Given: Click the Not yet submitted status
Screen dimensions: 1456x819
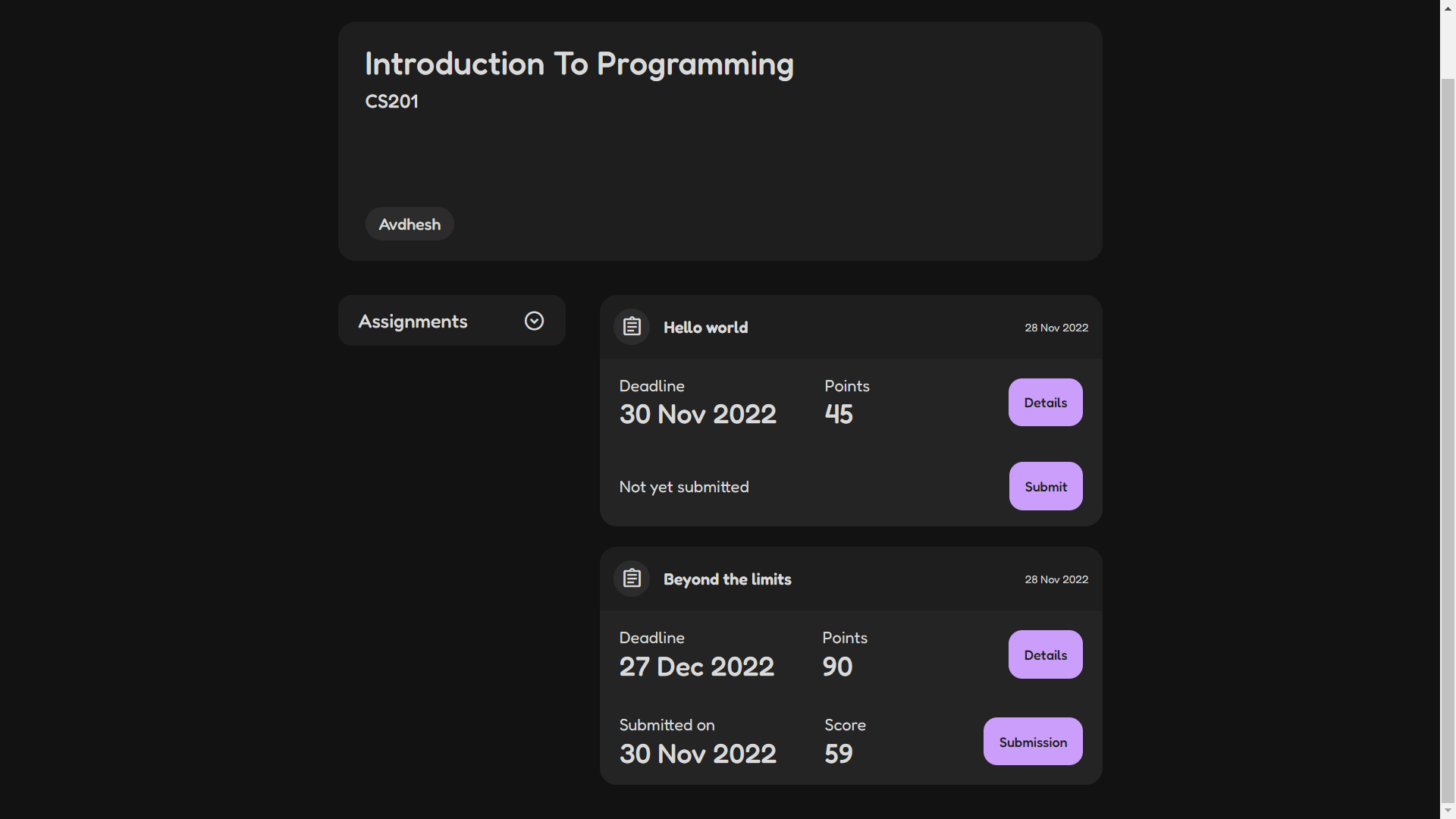Looking at the screenshot, I should click(683, 487).
